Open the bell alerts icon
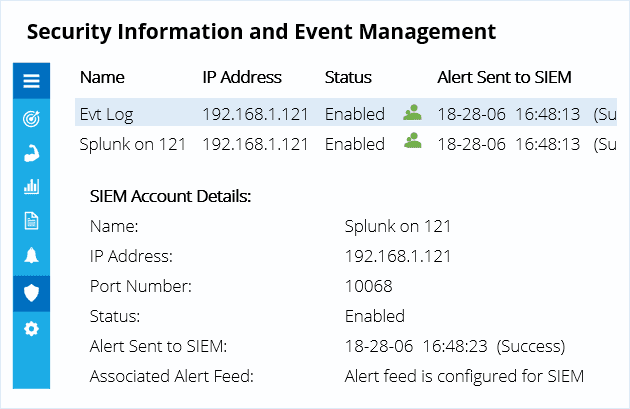The height and width of the screenshot is (409, 630). click(x=31, y=256)
